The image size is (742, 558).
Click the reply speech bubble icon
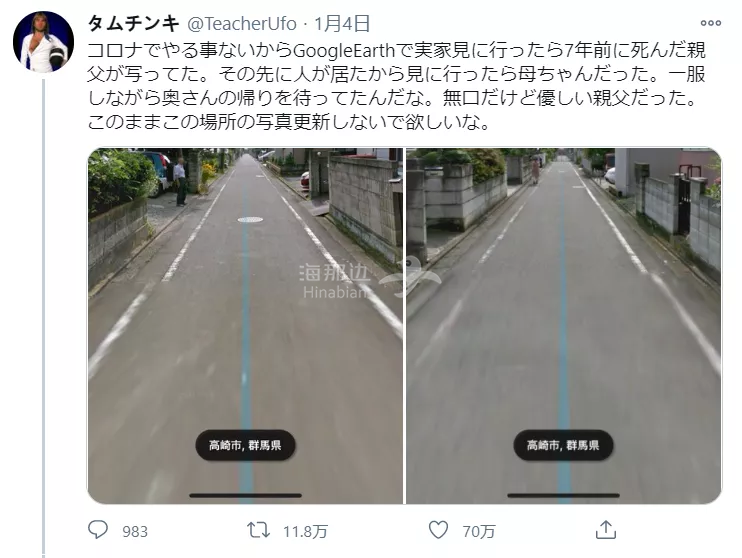(98, 530)
